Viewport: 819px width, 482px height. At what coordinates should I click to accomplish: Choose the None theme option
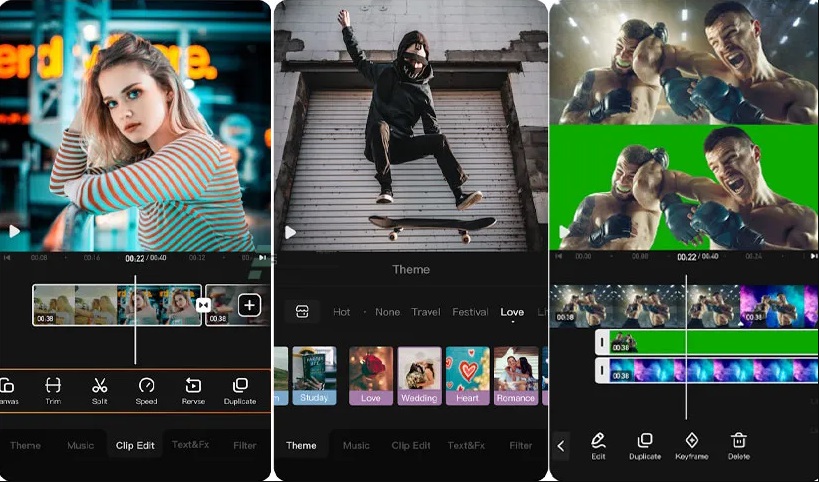[387, 312]
